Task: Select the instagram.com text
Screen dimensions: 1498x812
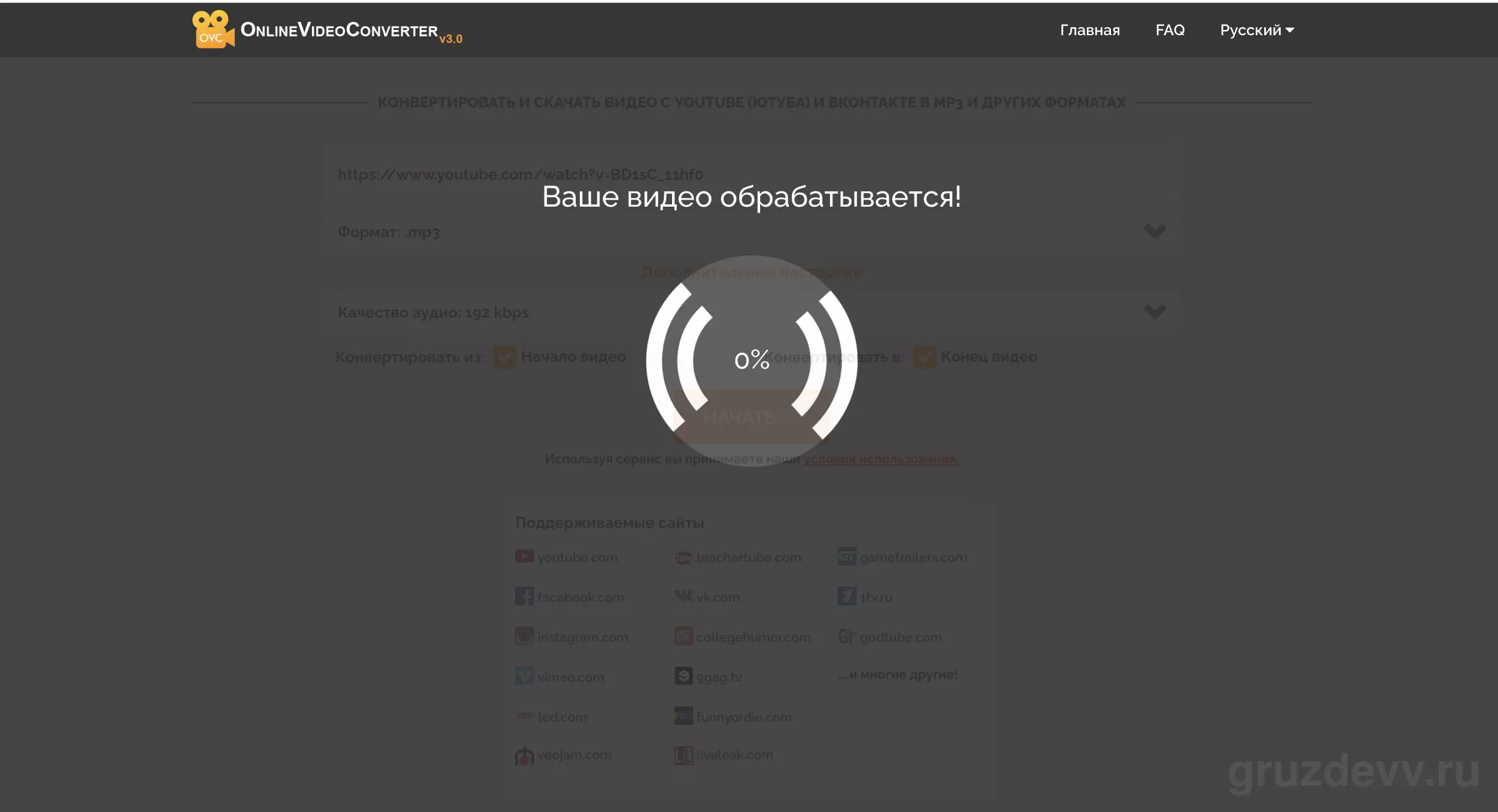Action: click(583, 637)
